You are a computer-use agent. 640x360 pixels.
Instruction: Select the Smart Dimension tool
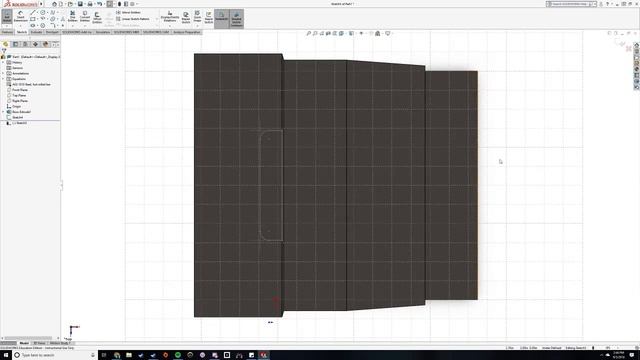coord(20,16)
